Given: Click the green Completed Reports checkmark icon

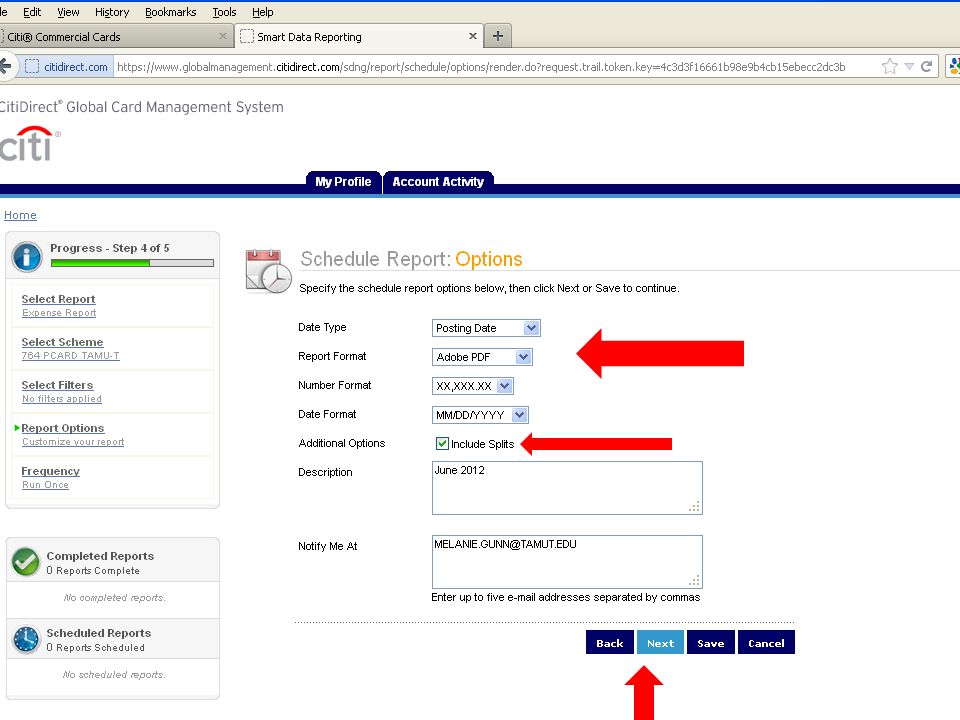Looking at the screenshot, I should tap(26, 562).
